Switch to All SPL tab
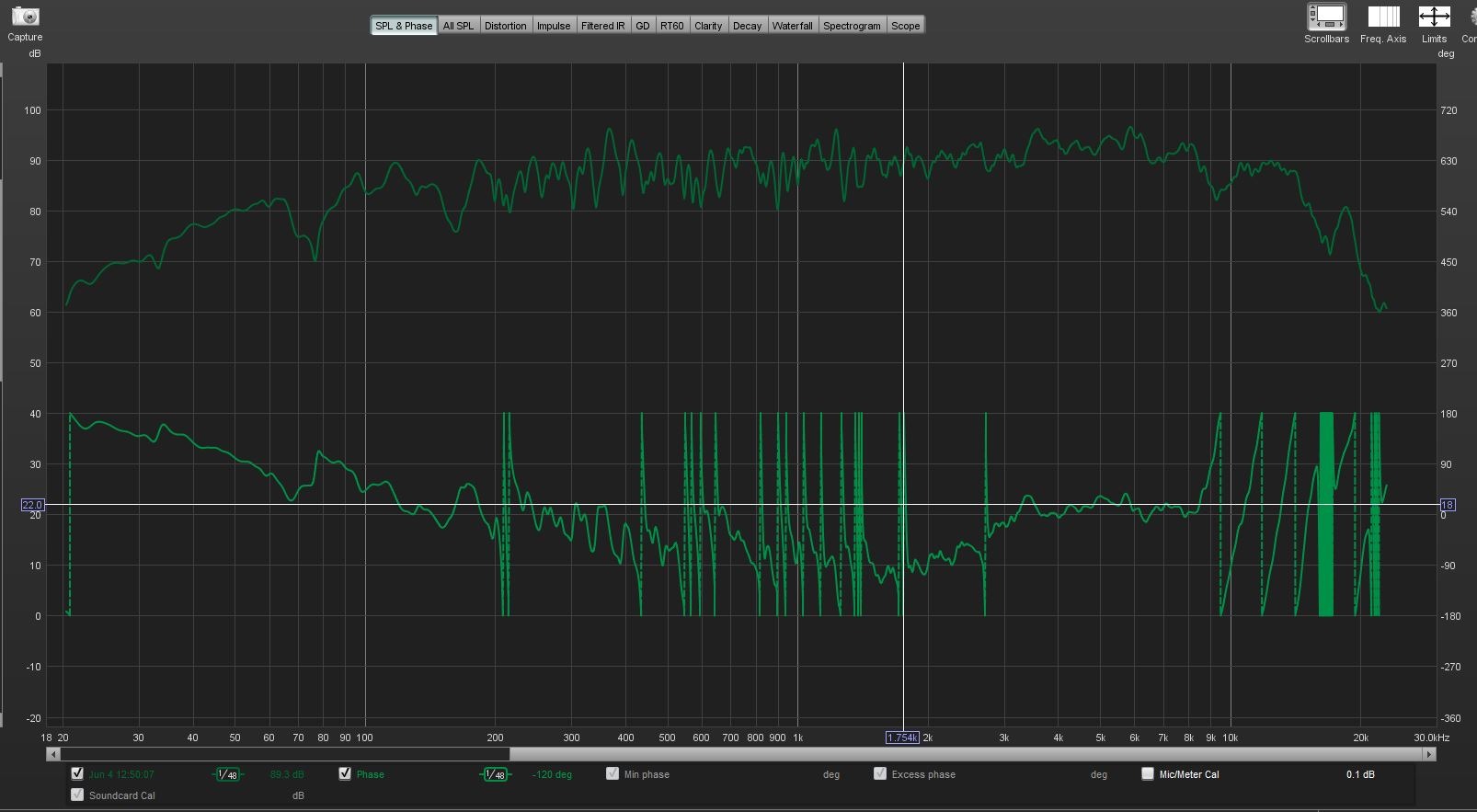This screenshot has width=1477, height=812. click(x=458, y=26)
